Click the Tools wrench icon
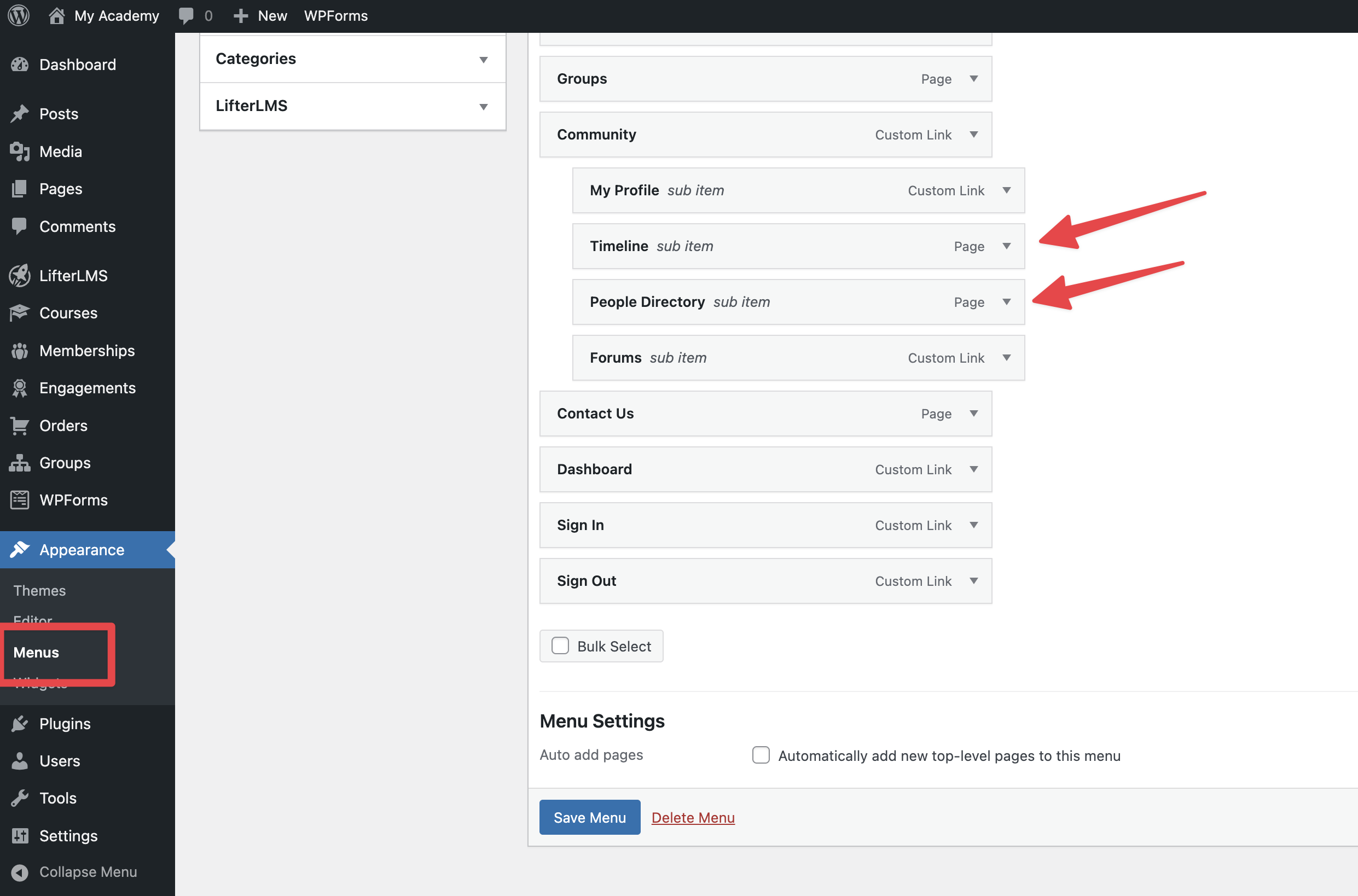 pyautogui.click(x=20, y=798)
